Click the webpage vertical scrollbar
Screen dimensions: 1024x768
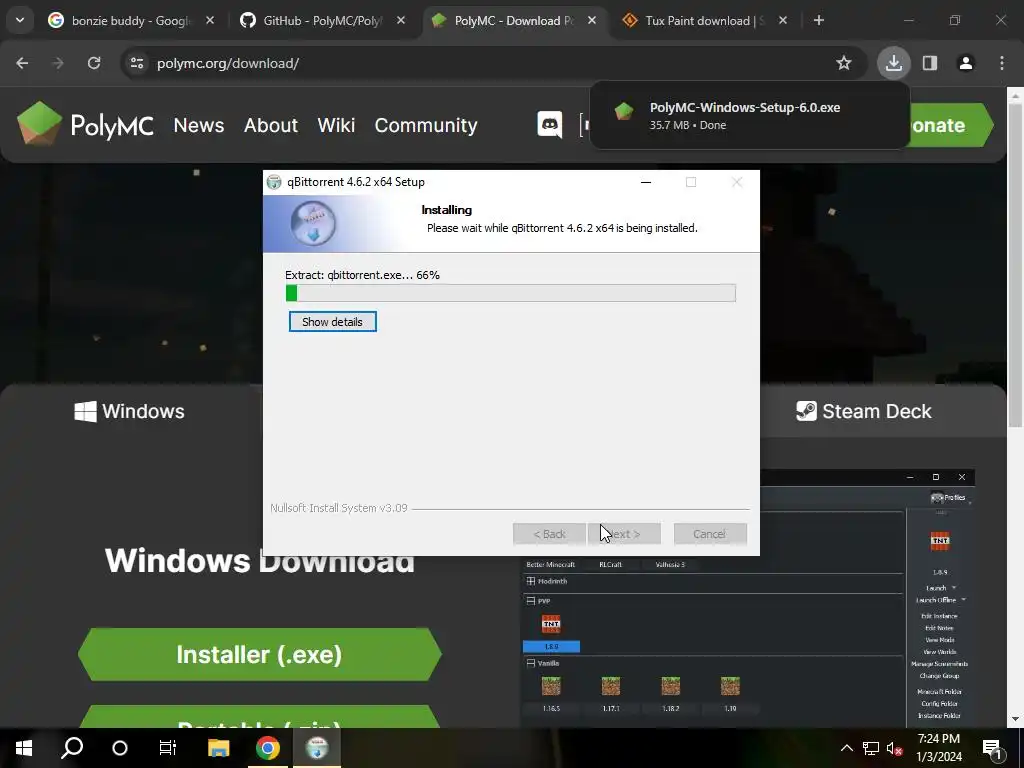(1015, 264)
